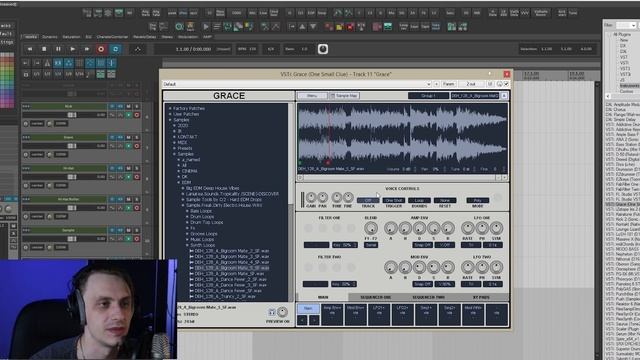640x360 pixels.
Task: Click the round knob icon in transport bar
Action: point(323,49)
